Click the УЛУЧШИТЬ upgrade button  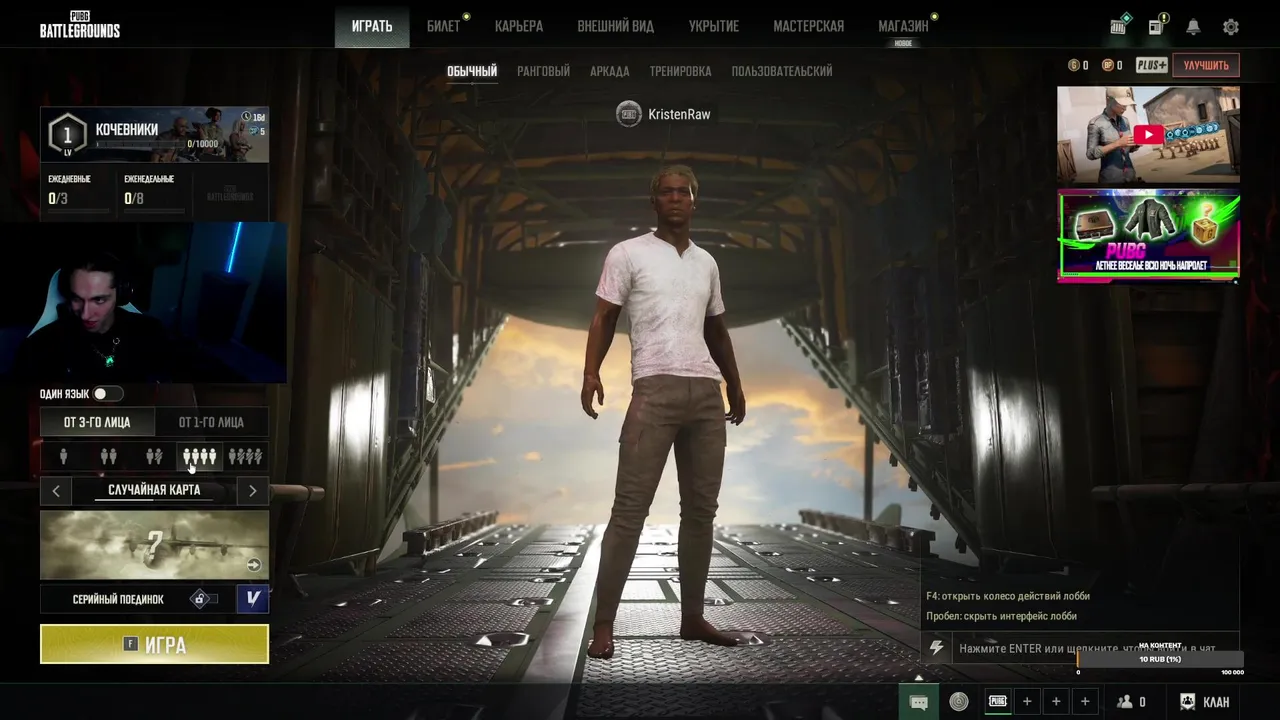[1206, 65]
